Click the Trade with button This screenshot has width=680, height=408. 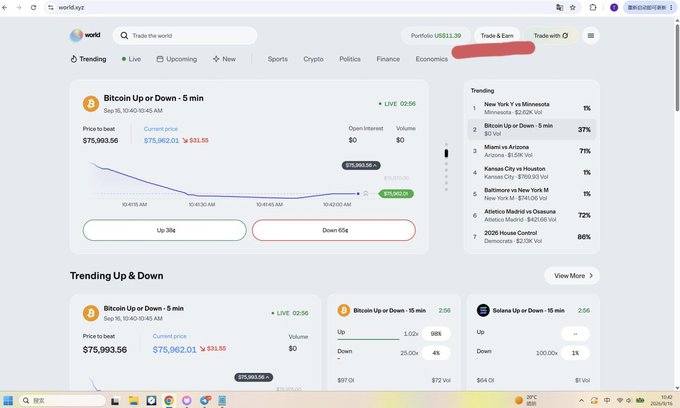click(x=551, y=36)
